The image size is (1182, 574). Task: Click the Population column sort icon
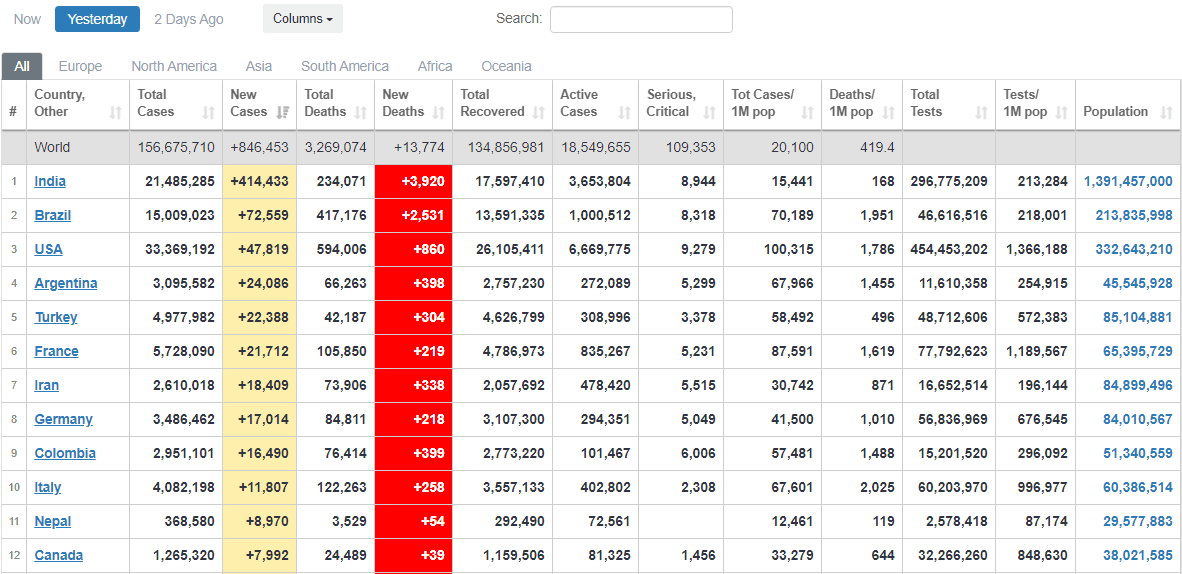click(1166, 112)
